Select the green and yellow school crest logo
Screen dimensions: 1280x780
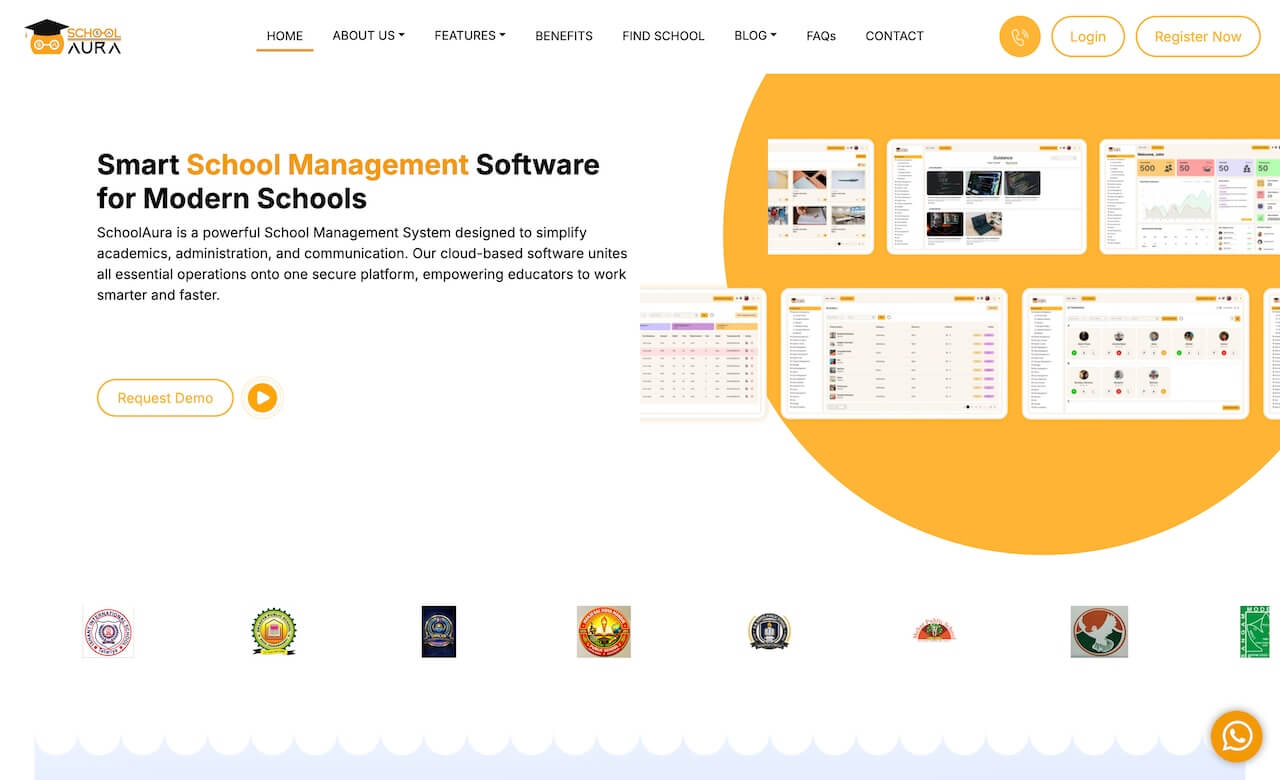(274, 632)
